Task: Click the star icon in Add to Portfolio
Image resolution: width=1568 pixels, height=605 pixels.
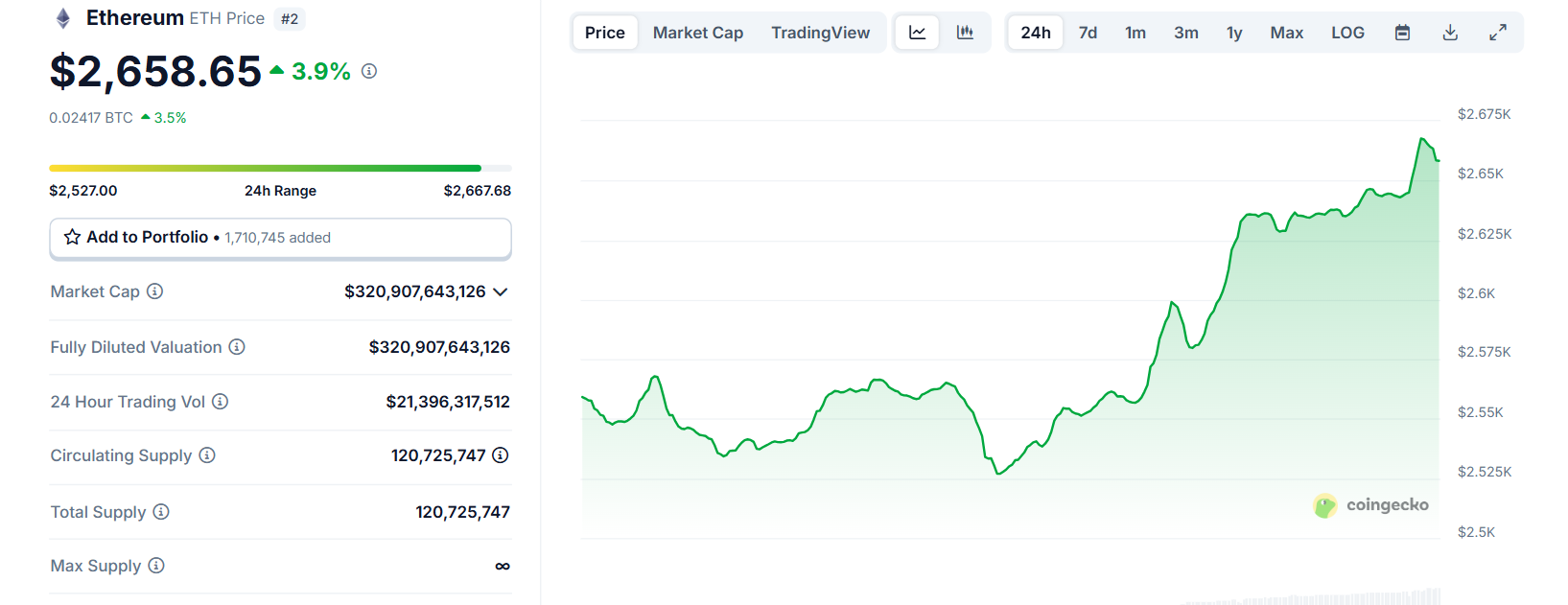Action: [72, 237]
